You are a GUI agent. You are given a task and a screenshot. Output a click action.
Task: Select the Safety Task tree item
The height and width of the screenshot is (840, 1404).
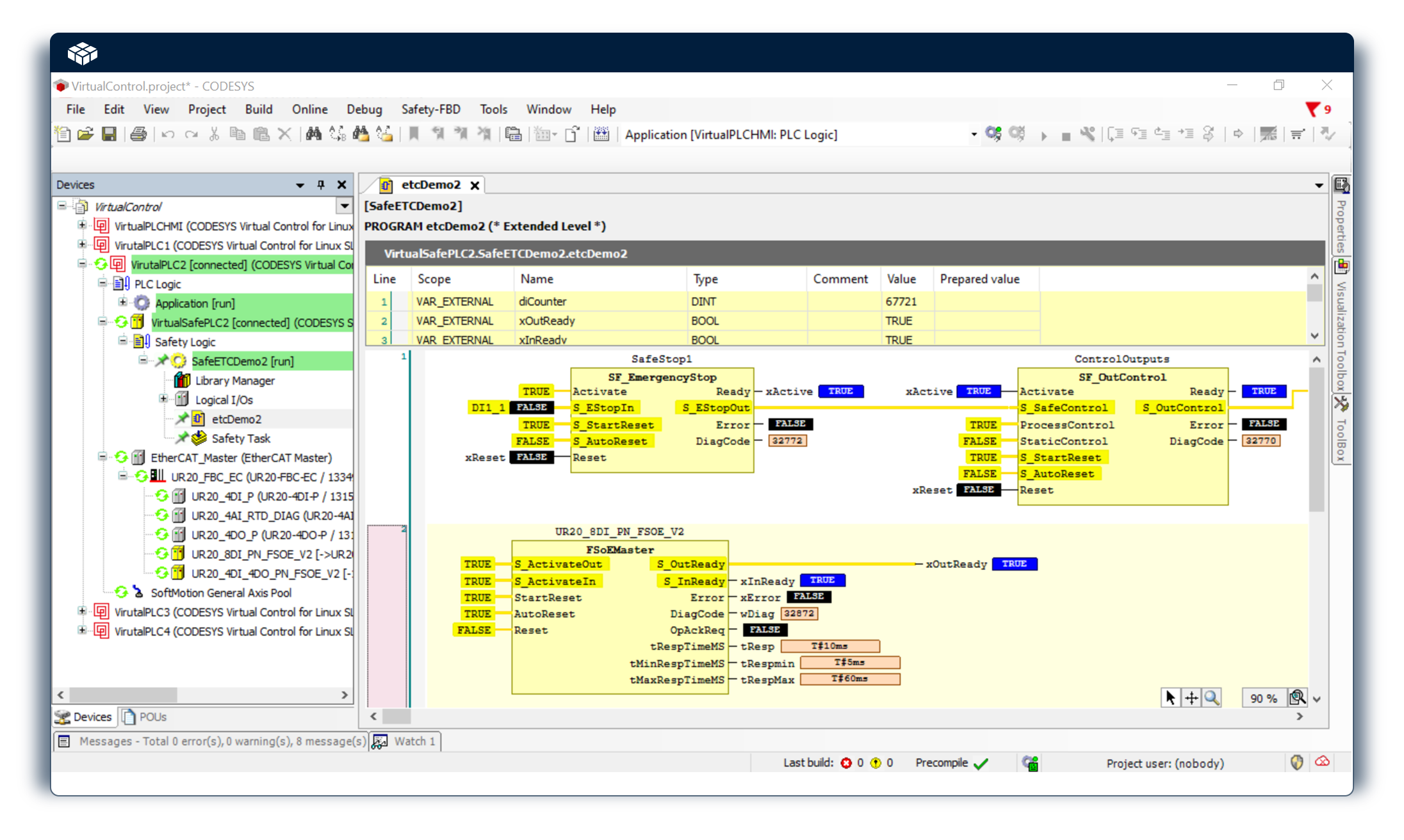pyautogui.click(x=241, y=439)
